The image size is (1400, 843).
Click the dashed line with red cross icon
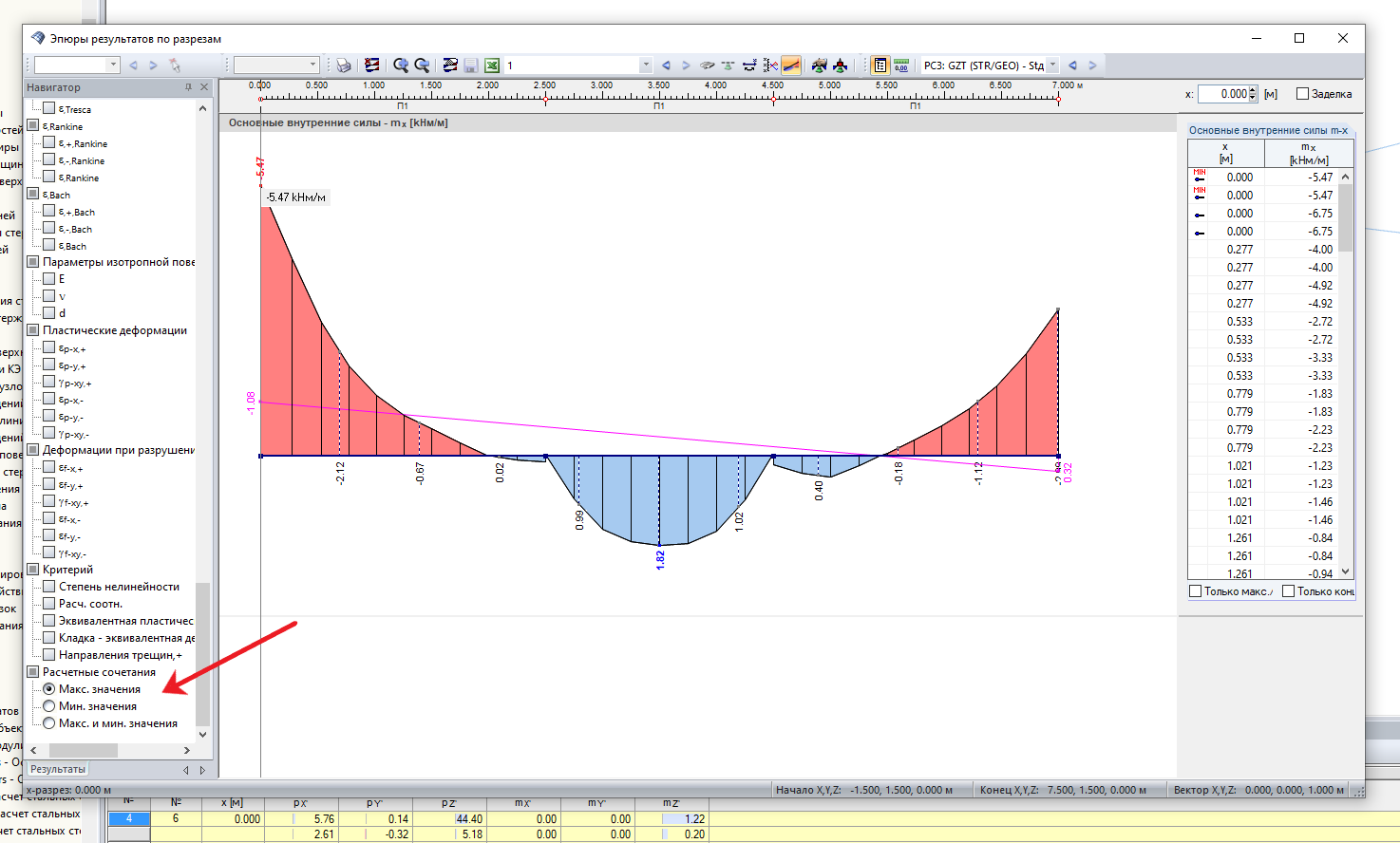[x=770, y=66]
